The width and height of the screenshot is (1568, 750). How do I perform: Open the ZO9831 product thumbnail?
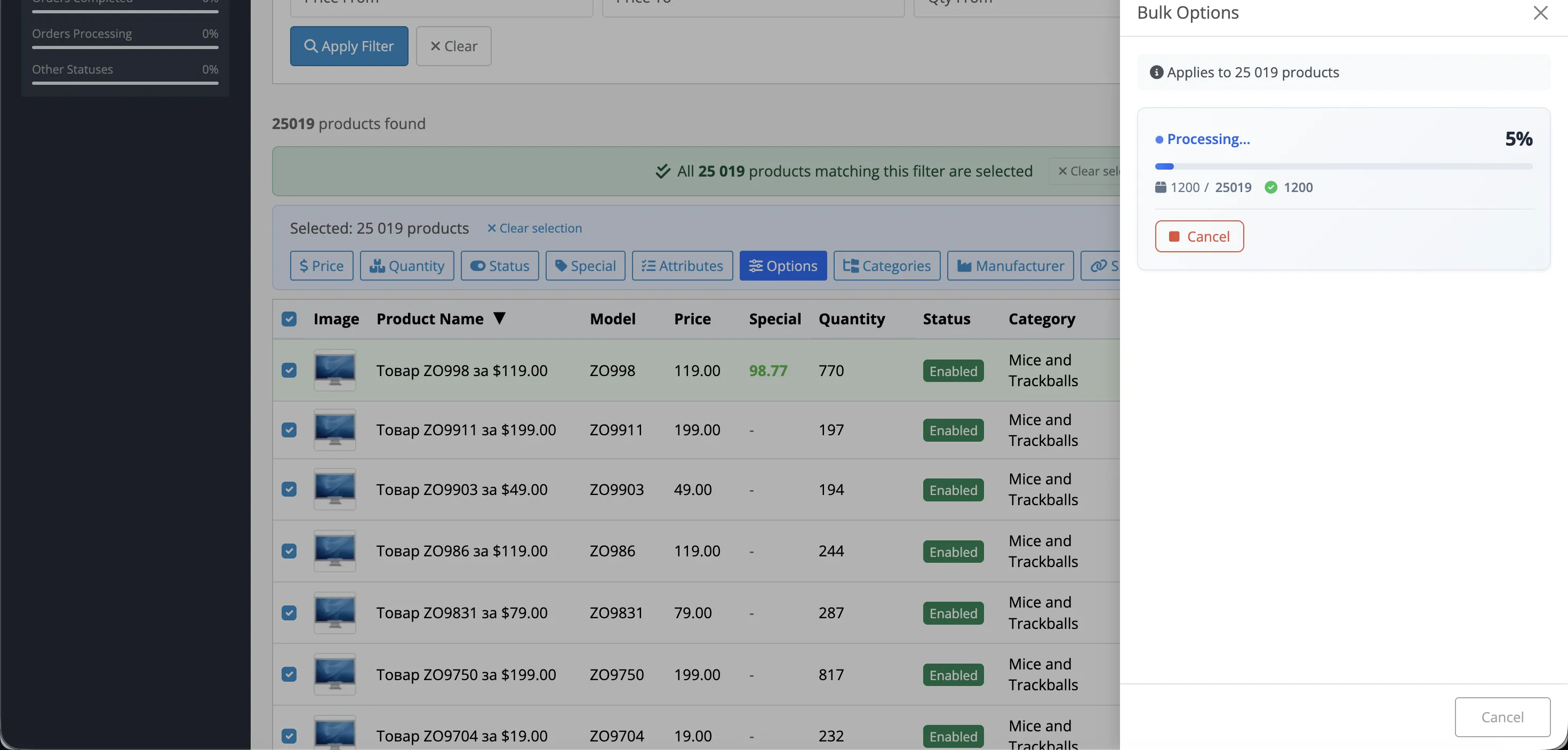(335, 612)
